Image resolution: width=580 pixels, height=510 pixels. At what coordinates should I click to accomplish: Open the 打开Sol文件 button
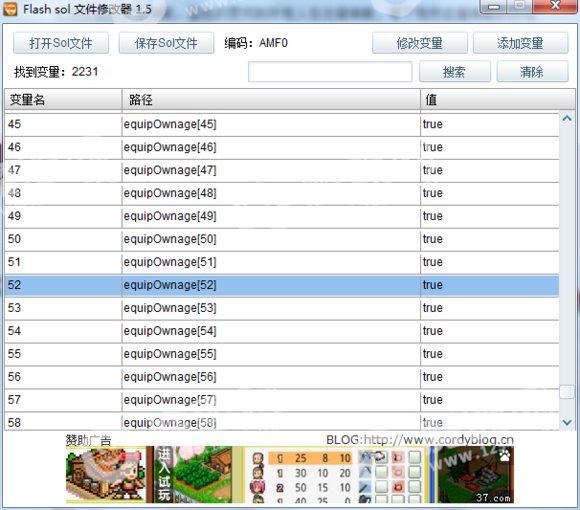point(61,43)
